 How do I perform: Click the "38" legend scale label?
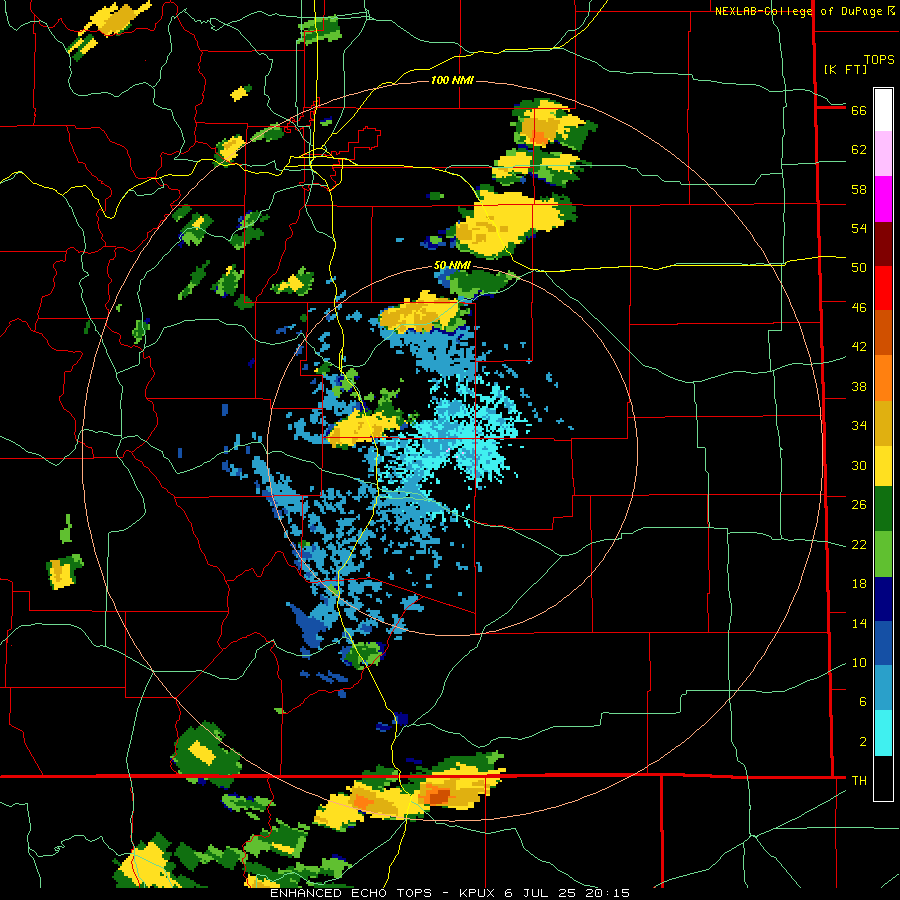tap(859, 387)
